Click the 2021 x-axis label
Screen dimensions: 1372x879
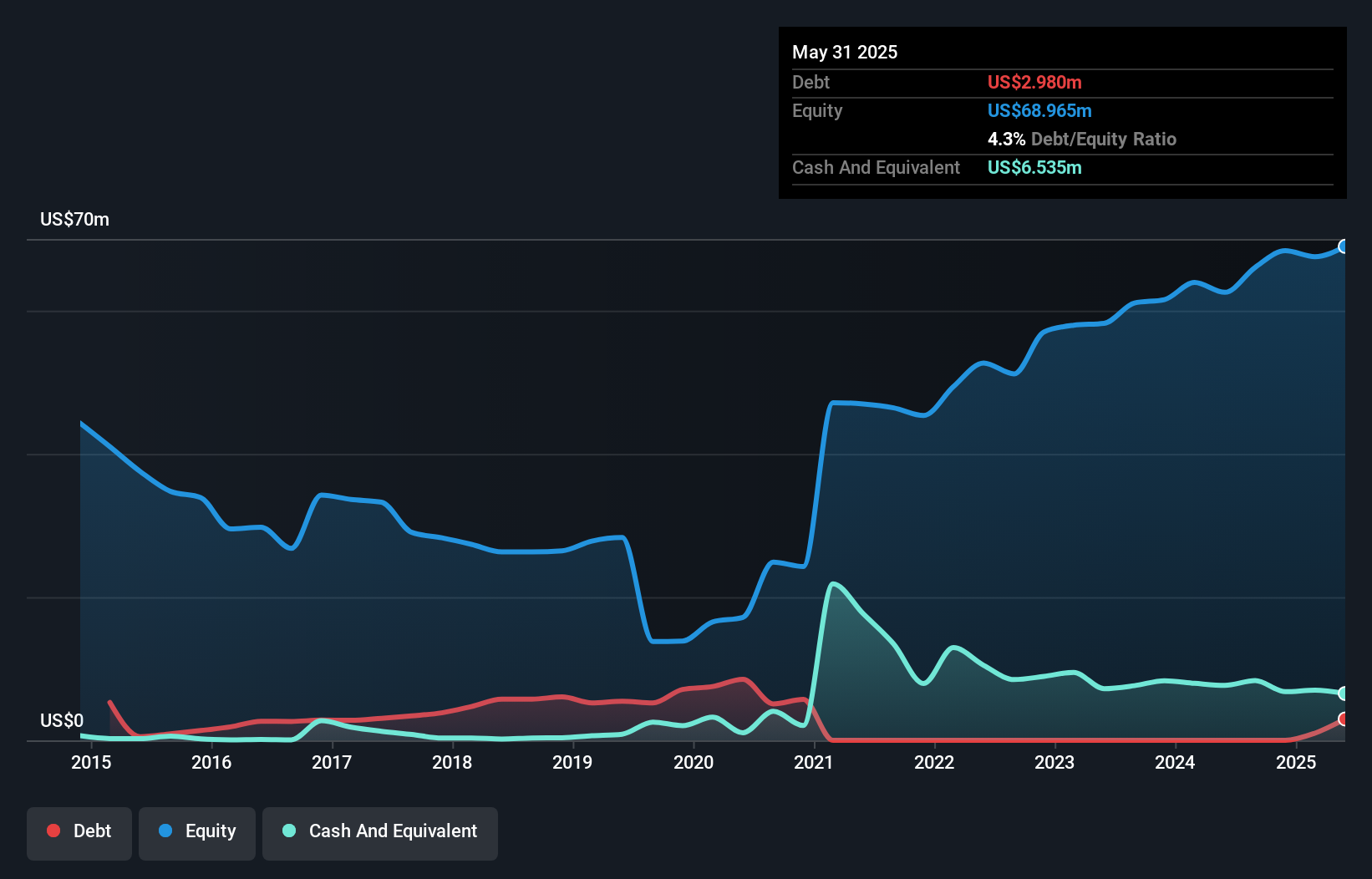point(814,762)
